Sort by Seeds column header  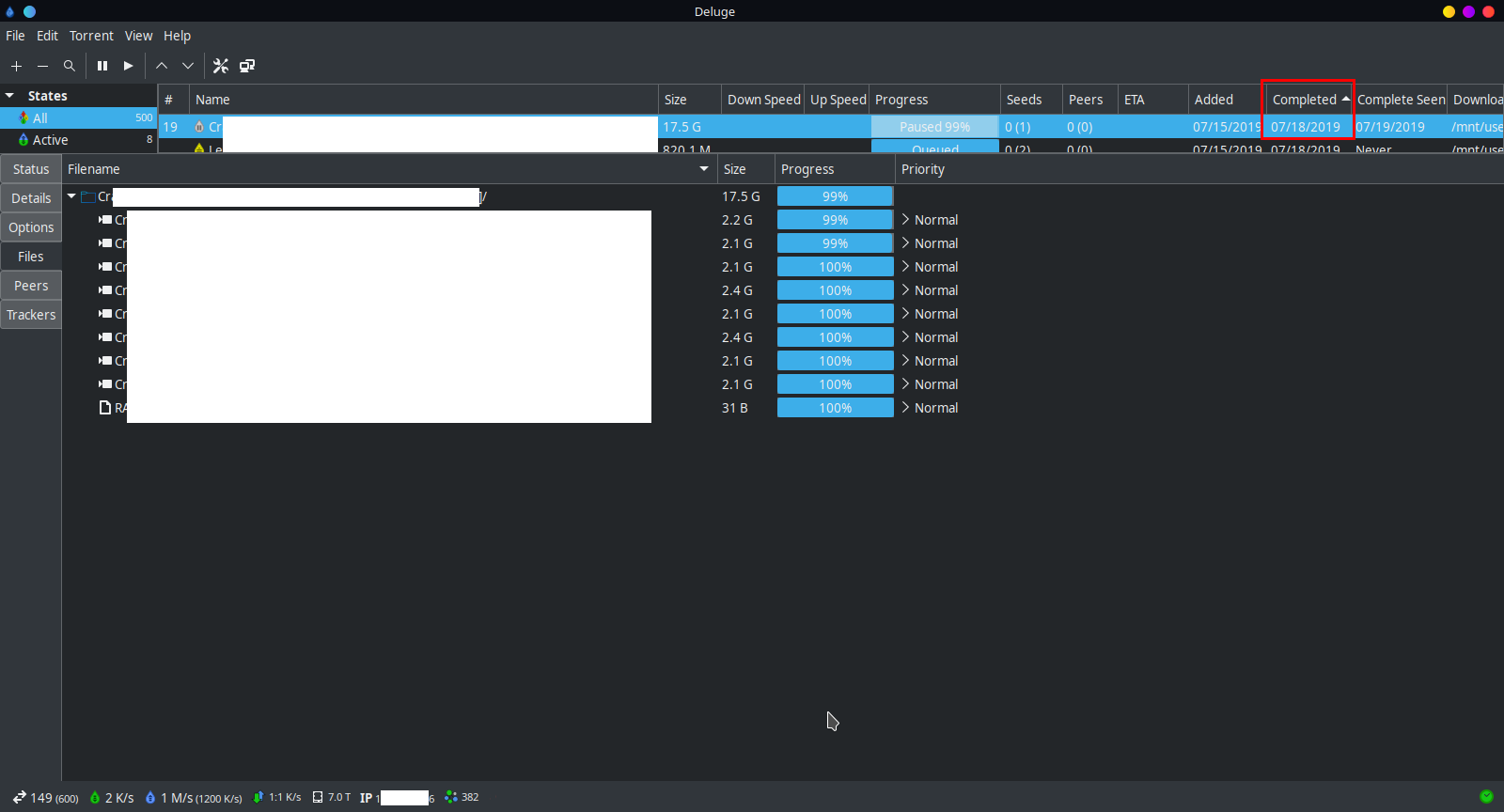pyautogui.click(x=1031, y=100)
